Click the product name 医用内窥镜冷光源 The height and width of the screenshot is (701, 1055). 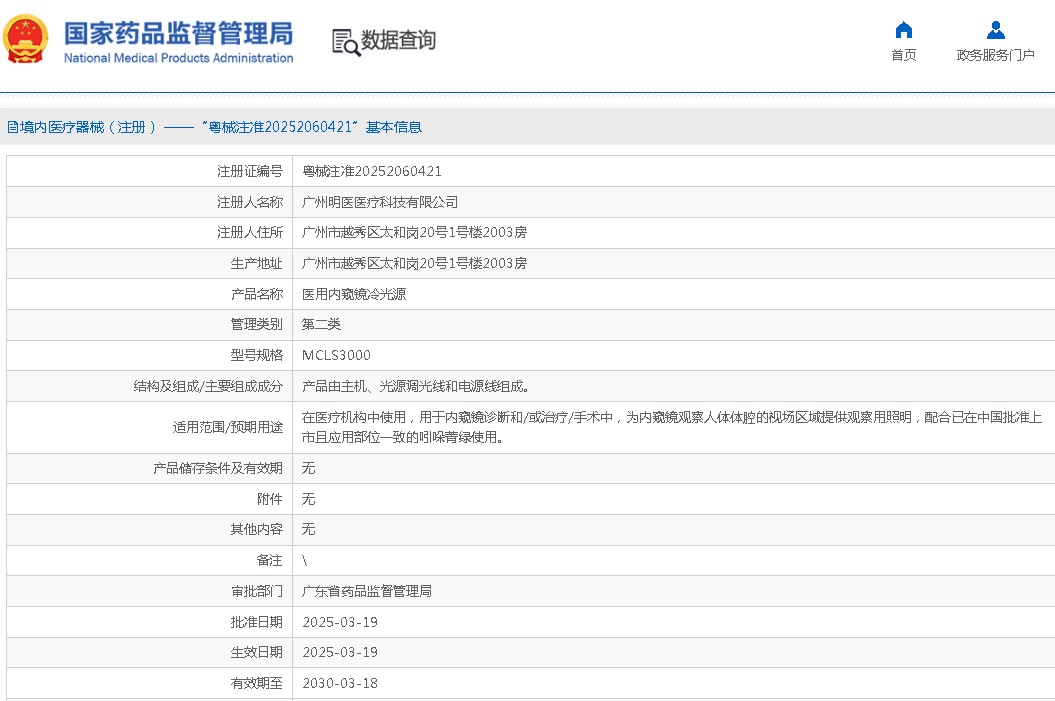point(354,294)
